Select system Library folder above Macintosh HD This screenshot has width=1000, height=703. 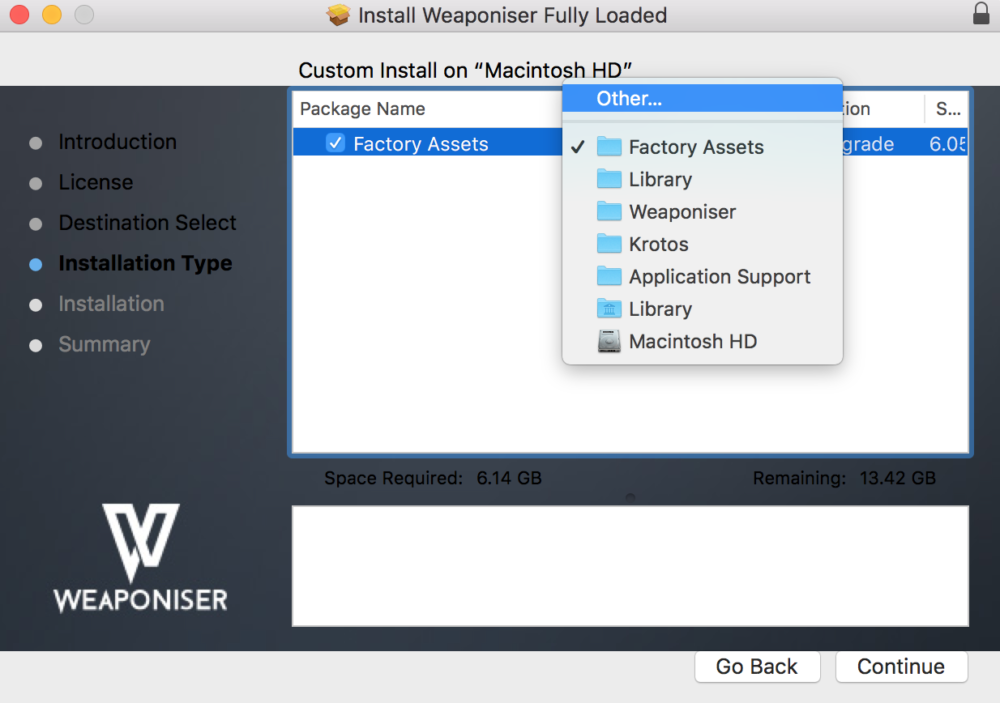[x=702, y=309]
